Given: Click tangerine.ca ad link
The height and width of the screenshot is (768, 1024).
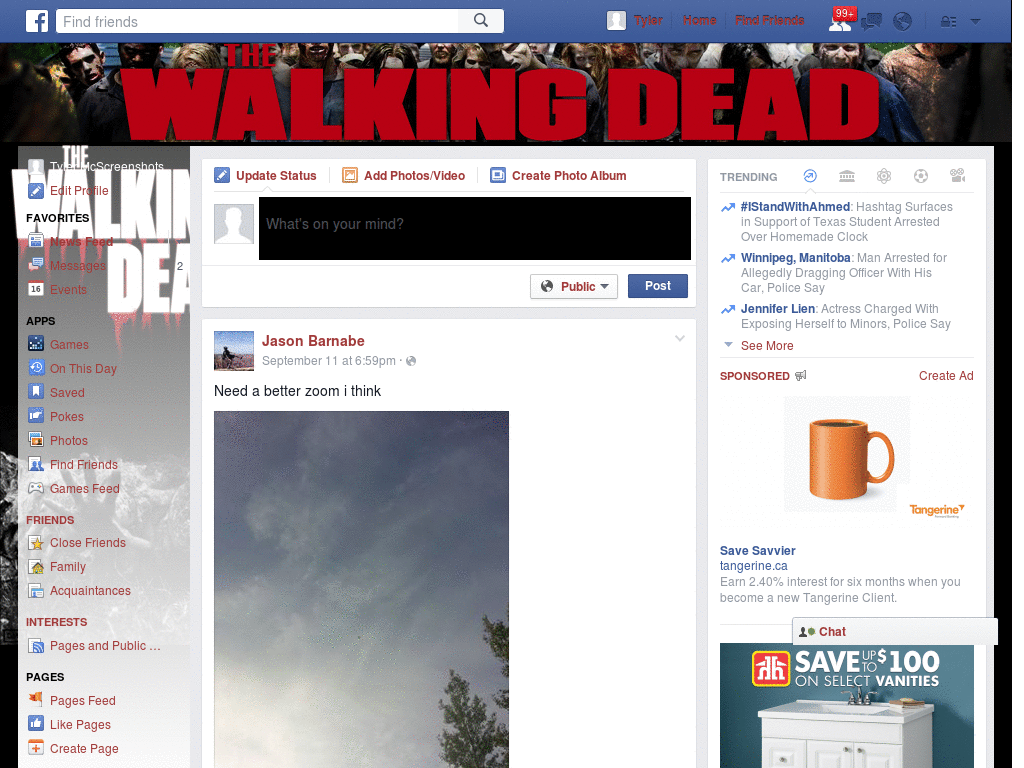Looking at the screenshot, I should point(754,566).
